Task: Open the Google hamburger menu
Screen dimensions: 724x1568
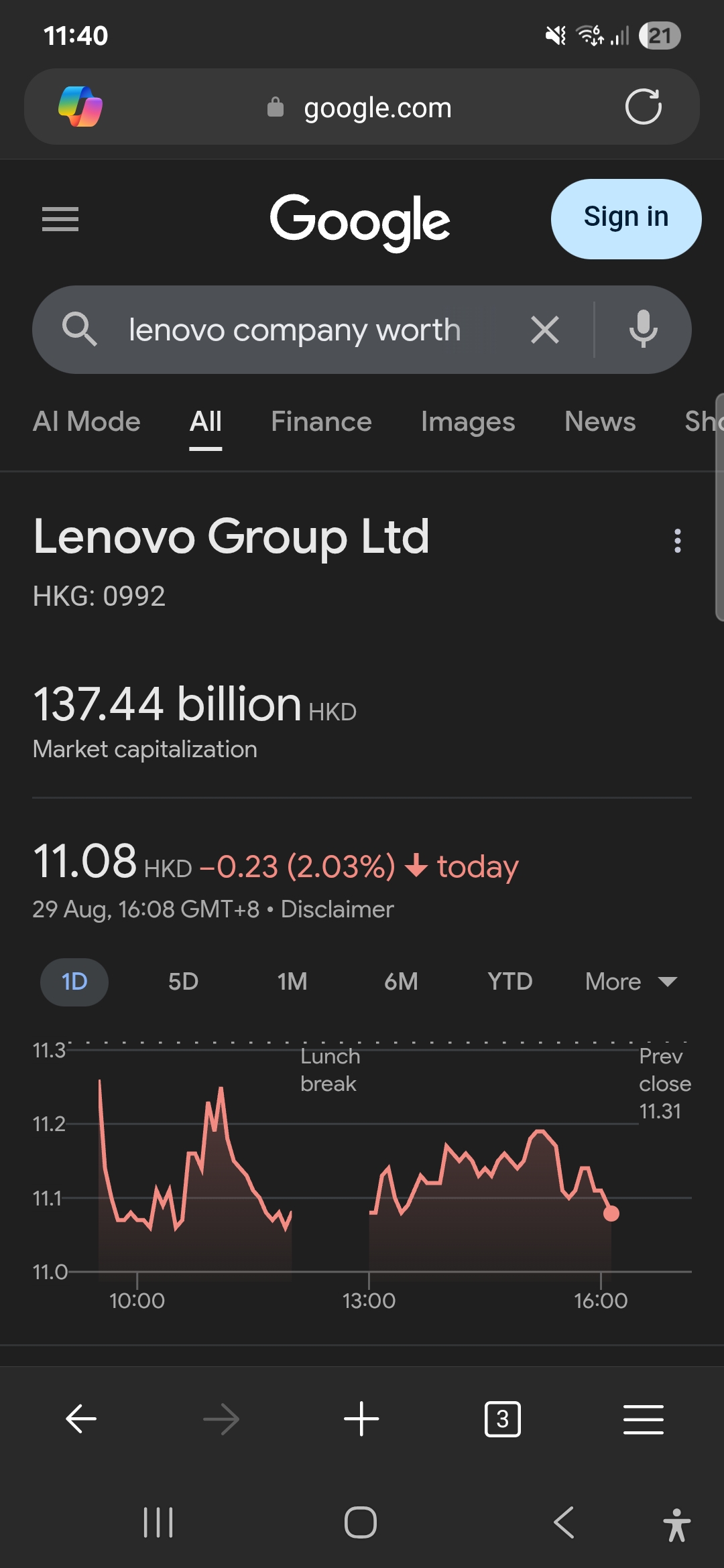Action: click(60, 219)
